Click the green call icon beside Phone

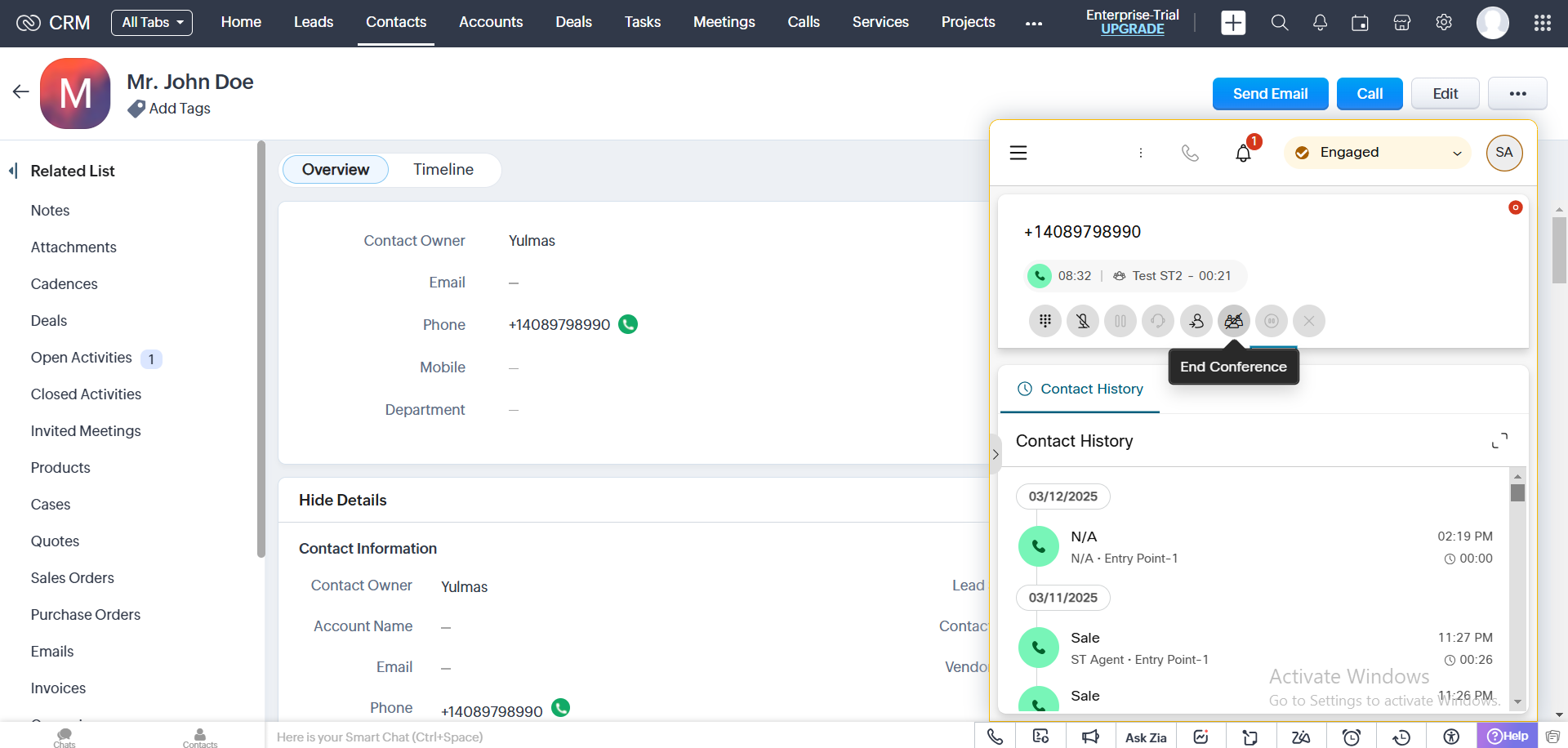[628, 324]
